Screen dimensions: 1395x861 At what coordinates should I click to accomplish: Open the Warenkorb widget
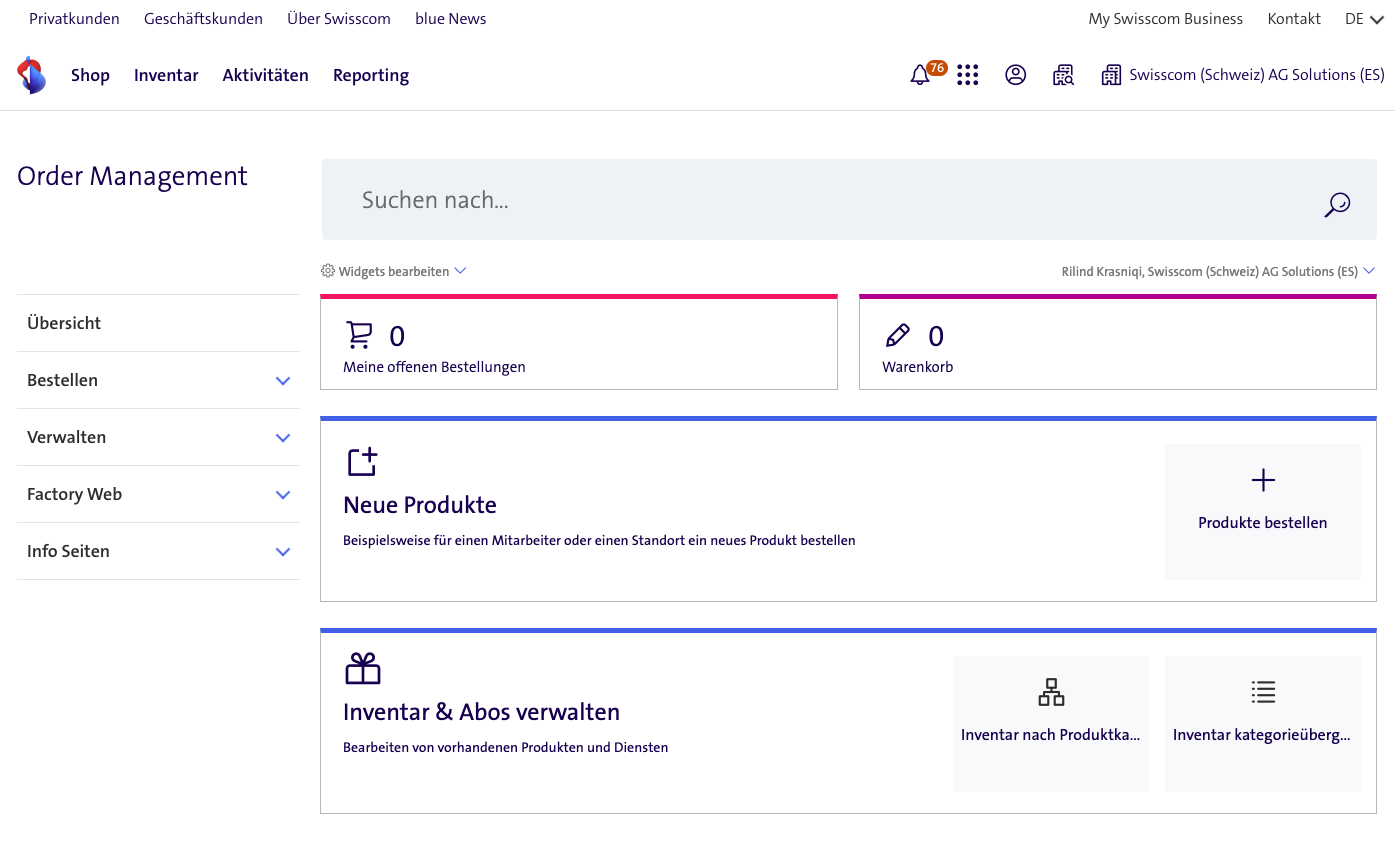[x=1118, y=342]
